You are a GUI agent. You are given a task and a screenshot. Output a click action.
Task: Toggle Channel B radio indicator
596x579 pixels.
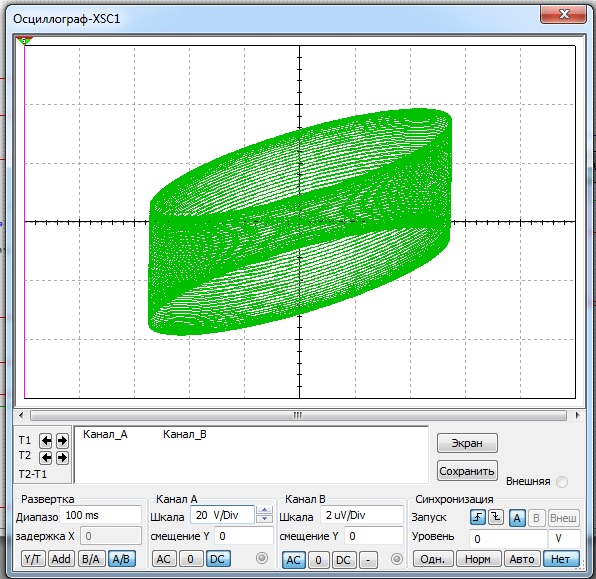(396, 559)
